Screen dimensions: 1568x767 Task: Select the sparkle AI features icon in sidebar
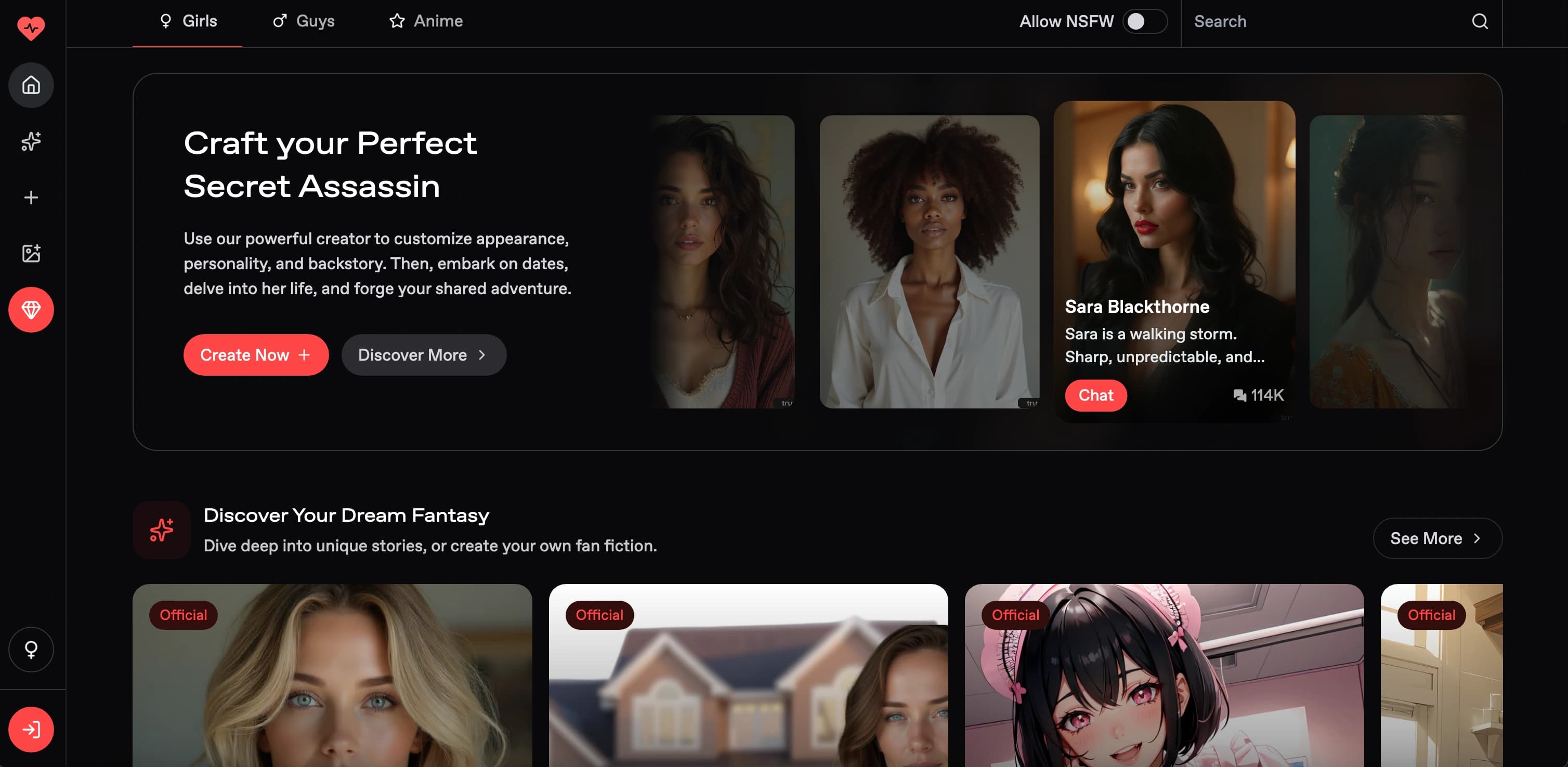point(31,141)
